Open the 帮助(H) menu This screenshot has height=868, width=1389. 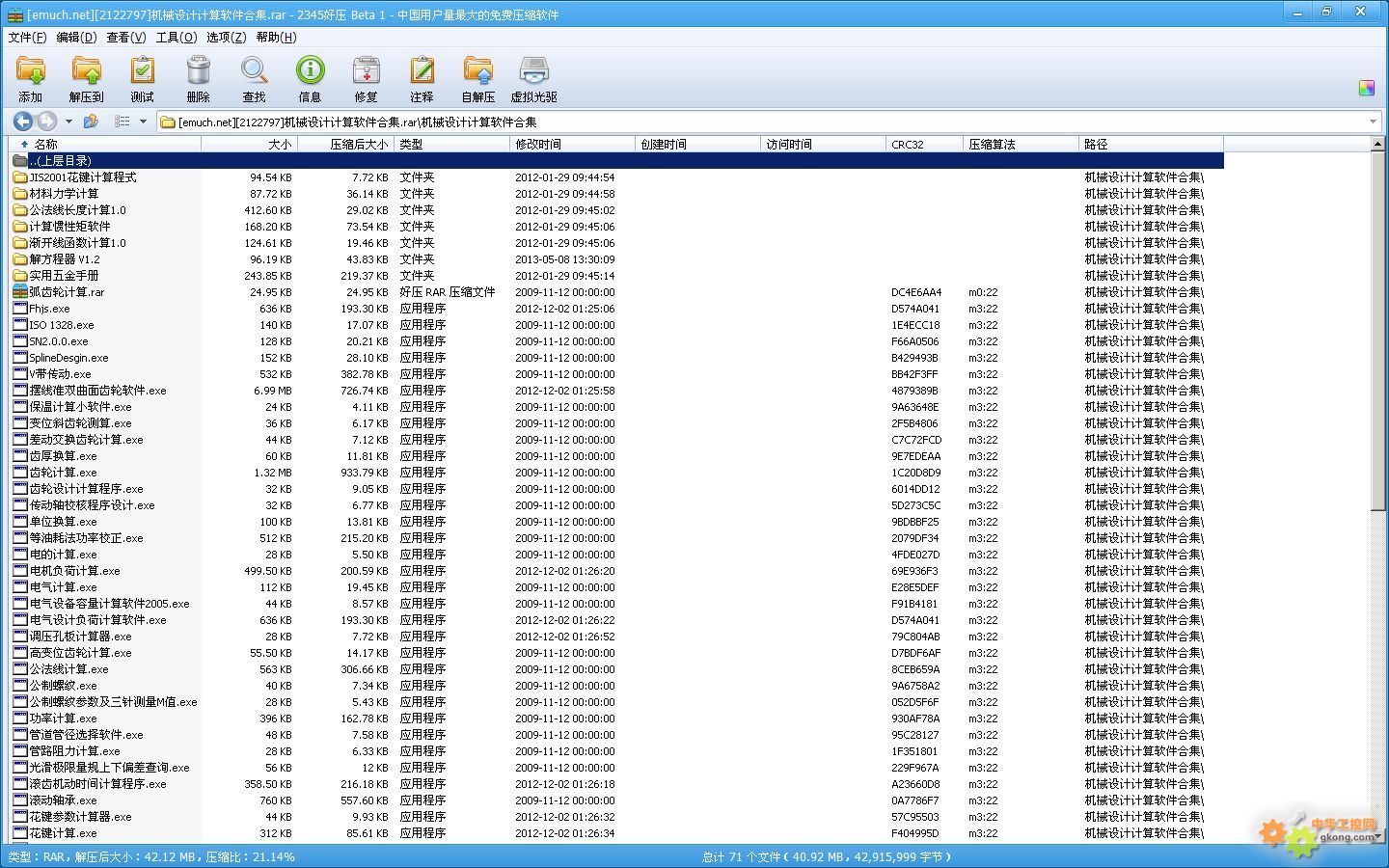(276, 38)
